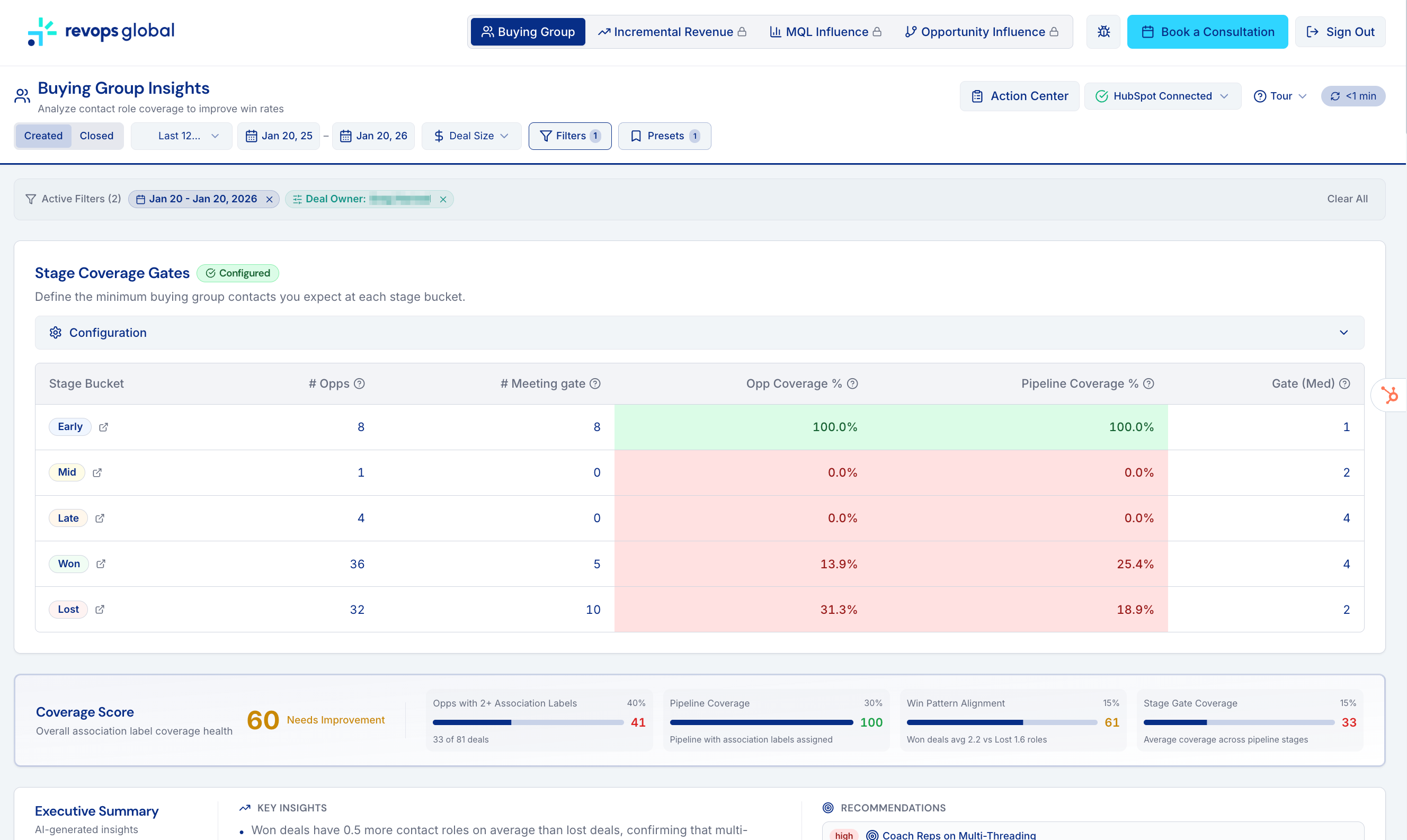Remove the Jan 20 date range filter
Viewport: 1407px width, 840px height.
pos(270,199)
